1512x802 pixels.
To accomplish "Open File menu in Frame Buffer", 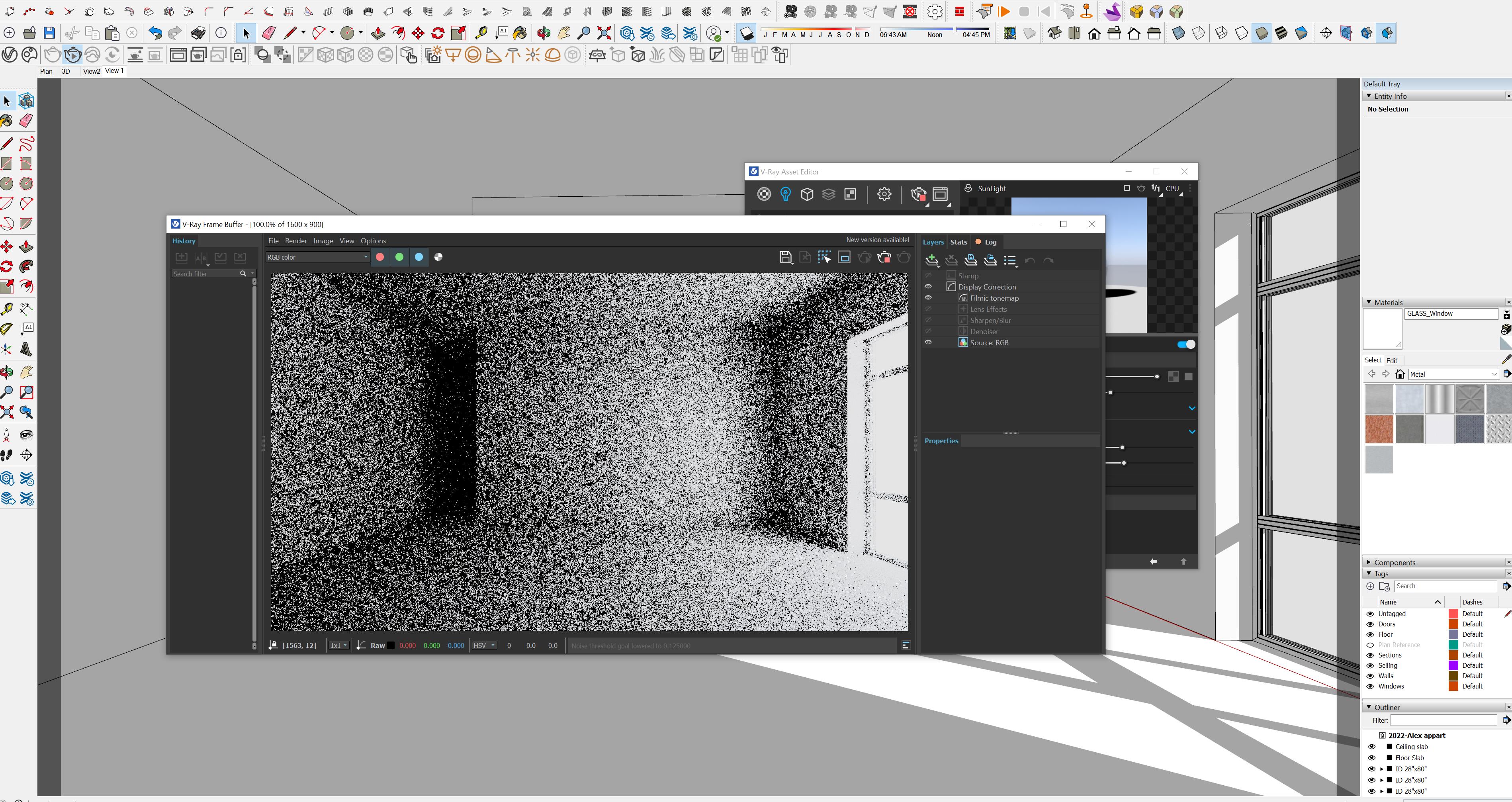I will [x=274, y=241].
